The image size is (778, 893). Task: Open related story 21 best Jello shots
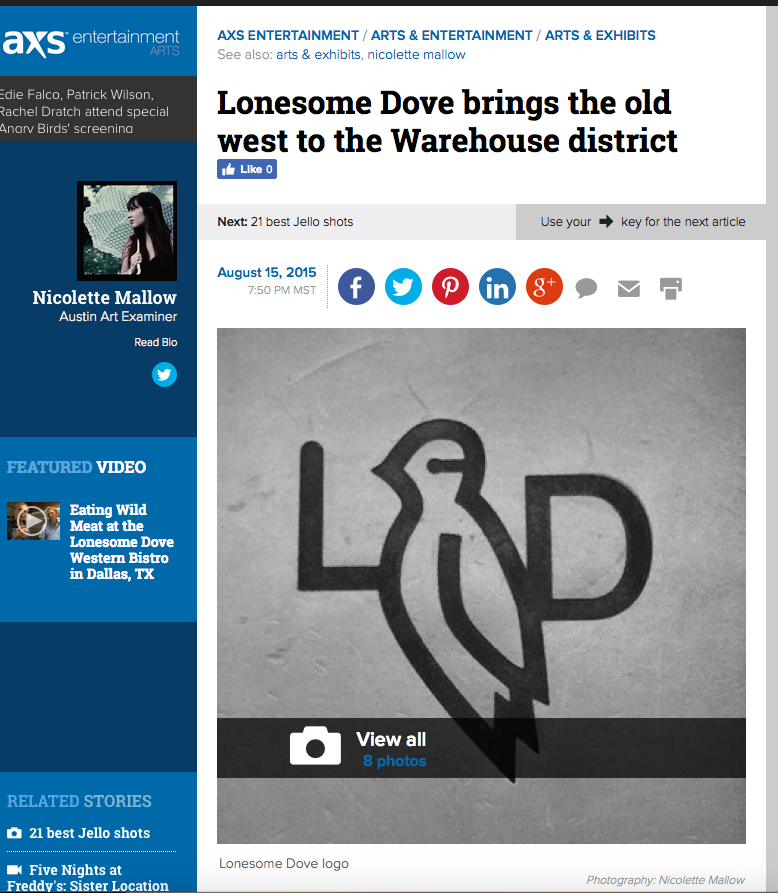[89, 833]
